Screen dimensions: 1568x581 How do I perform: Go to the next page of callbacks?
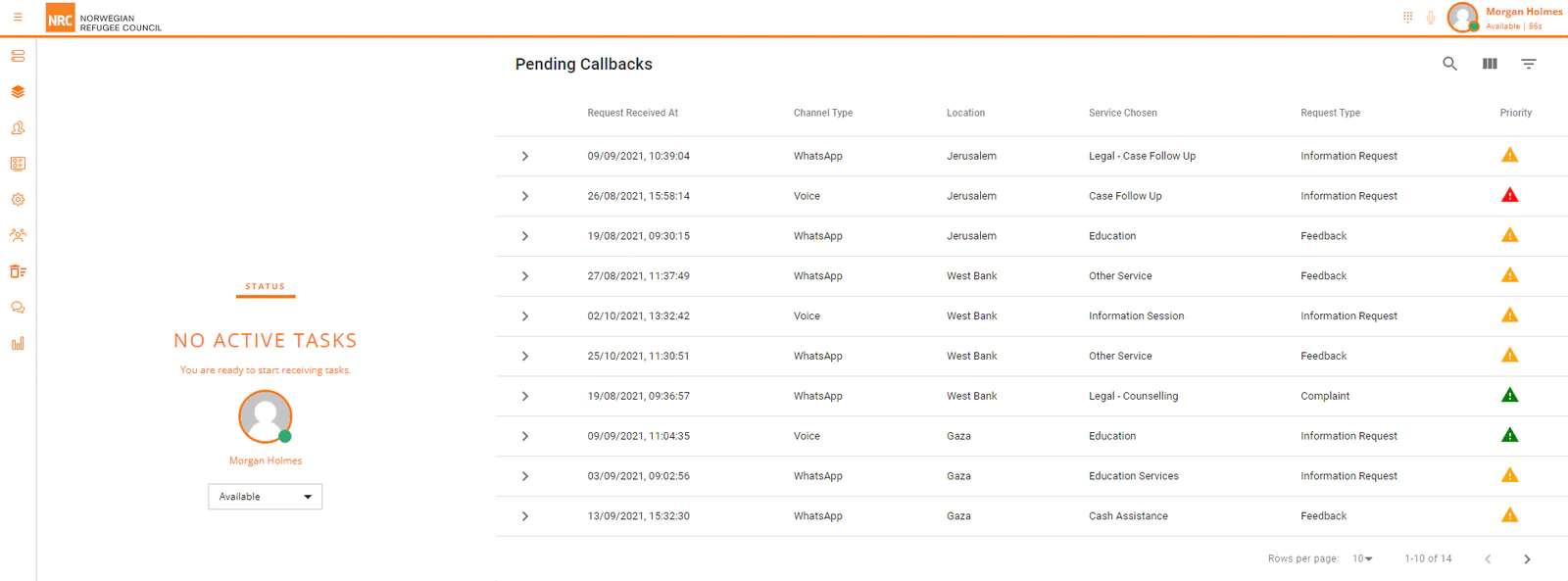point(1527,559)
